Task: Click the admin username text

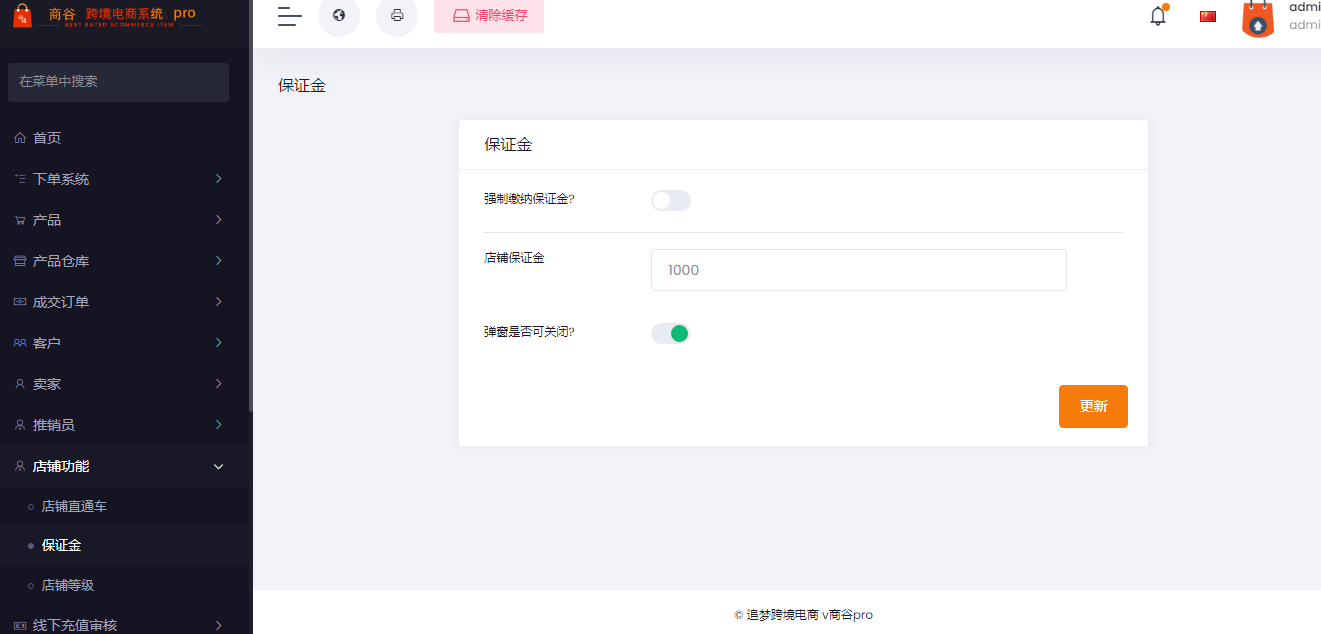Action: [x=1305, y=7]
